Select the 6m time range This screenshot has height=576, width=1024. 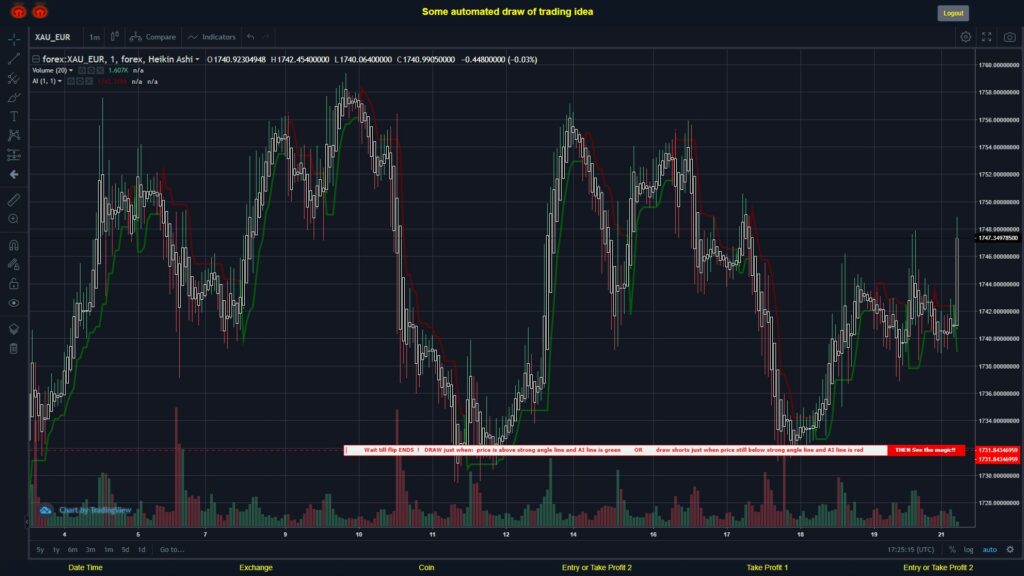pos(72,550)
